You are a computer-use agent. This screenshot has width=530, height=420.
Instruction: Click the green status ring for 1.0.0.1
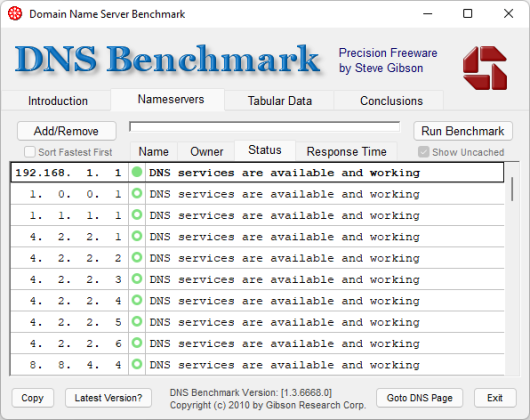tap(137, 194)
